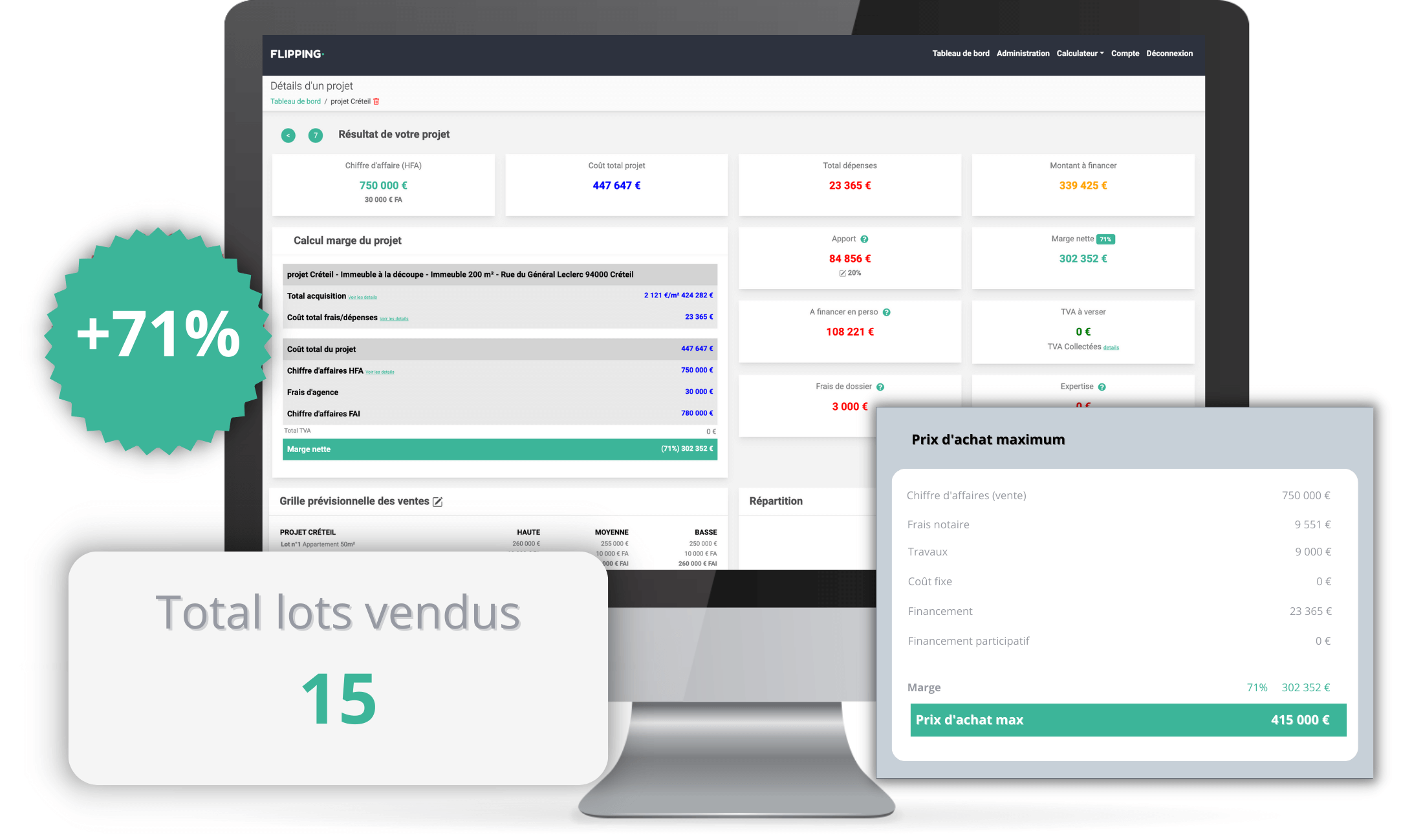1423x840 pixels.
Task: Click the green Marge nette row
Action: [500, 449]
